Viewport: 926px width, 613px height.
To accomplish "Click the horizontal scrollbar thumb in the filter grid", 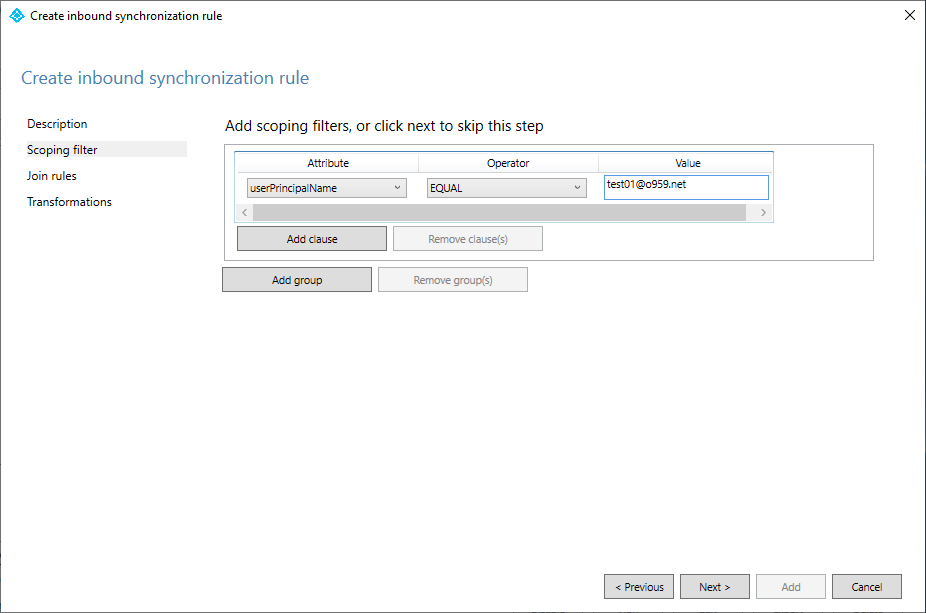I will pyautogui.click(x=499, y=213).
